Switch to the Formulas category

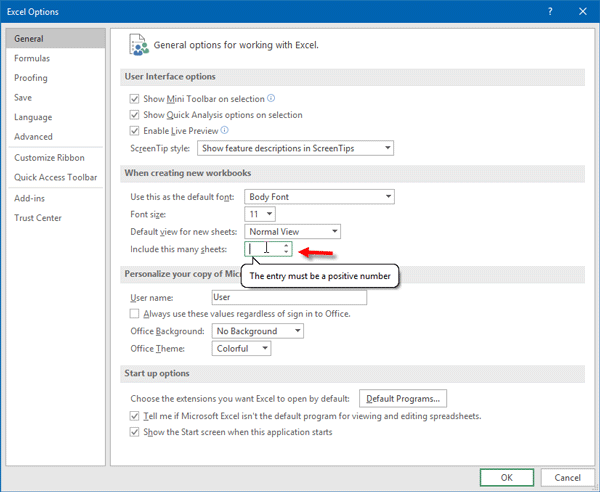tap(55, 58)
